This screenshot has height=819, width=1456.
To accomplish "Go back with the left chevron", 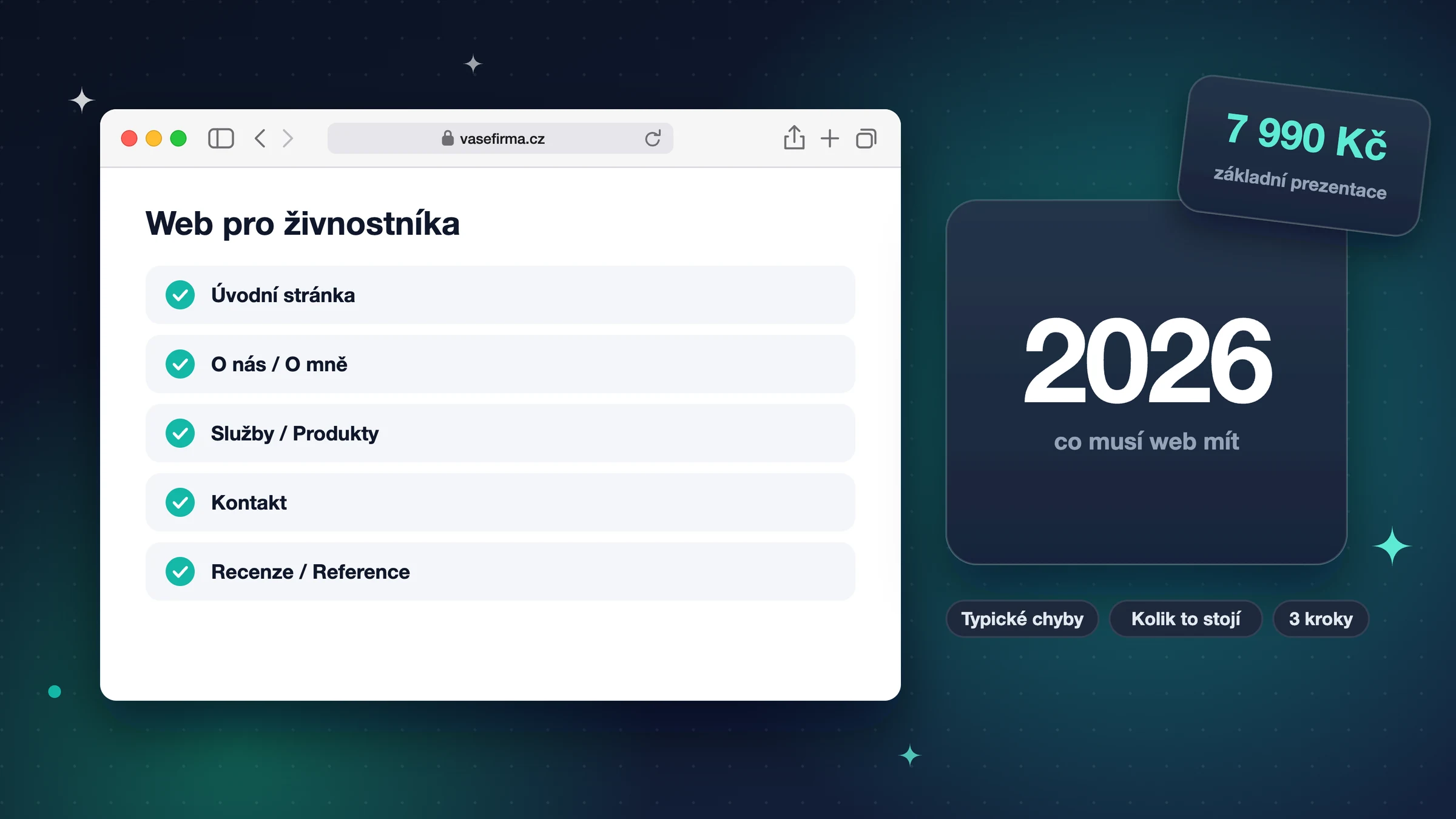I will (x=260, y=138).
